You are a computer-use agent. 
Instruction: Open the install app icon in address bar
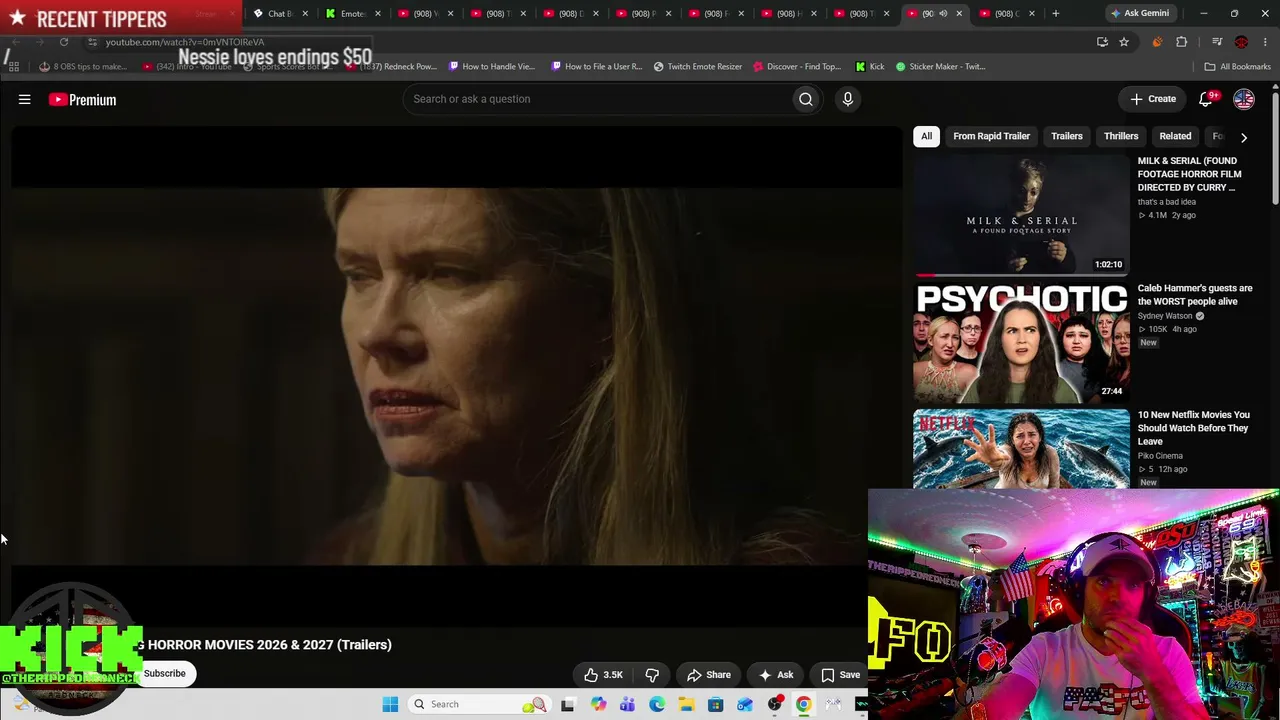tap(1102, 42)
